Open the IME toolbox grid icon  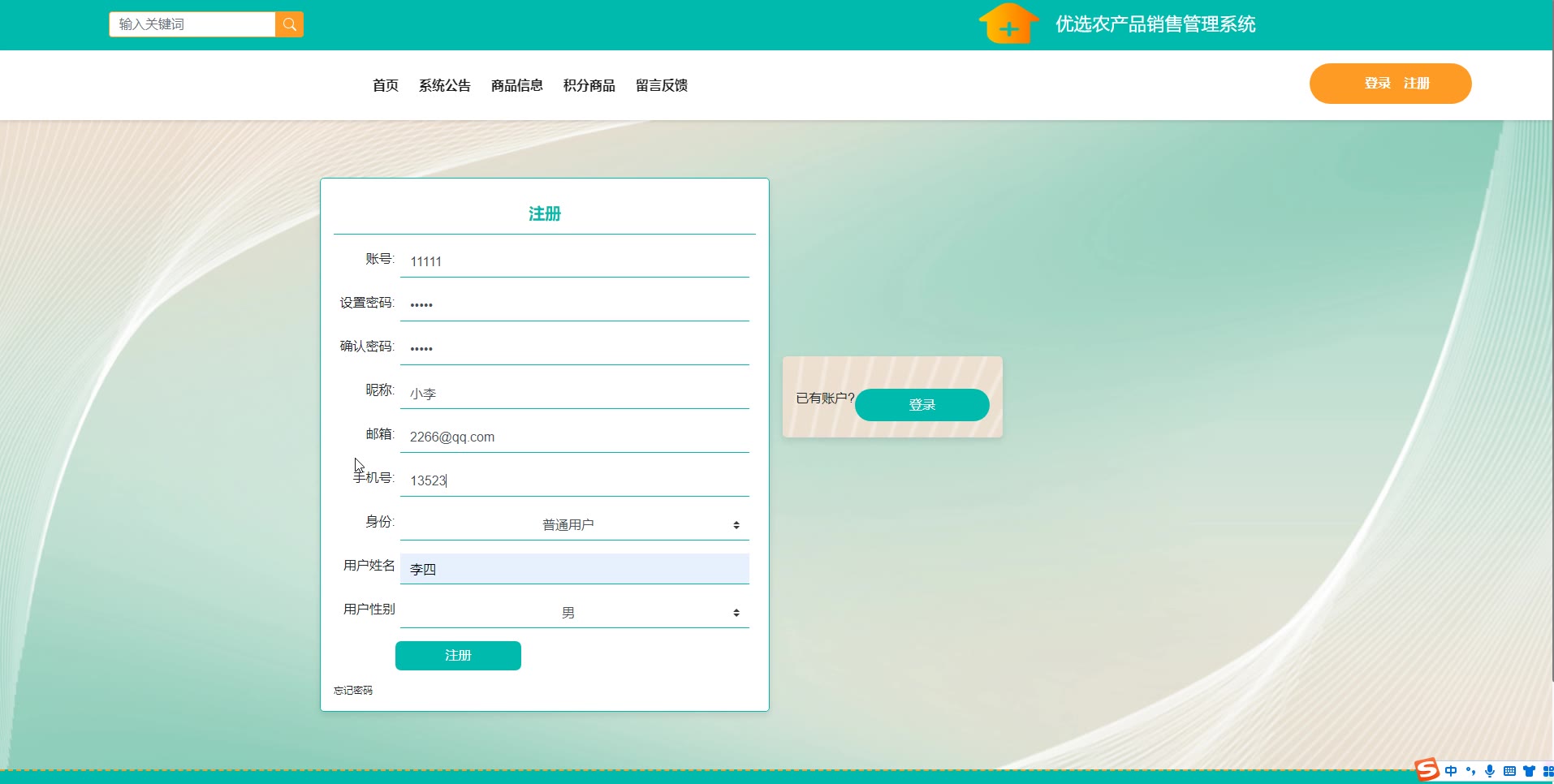pos(1548,771)
